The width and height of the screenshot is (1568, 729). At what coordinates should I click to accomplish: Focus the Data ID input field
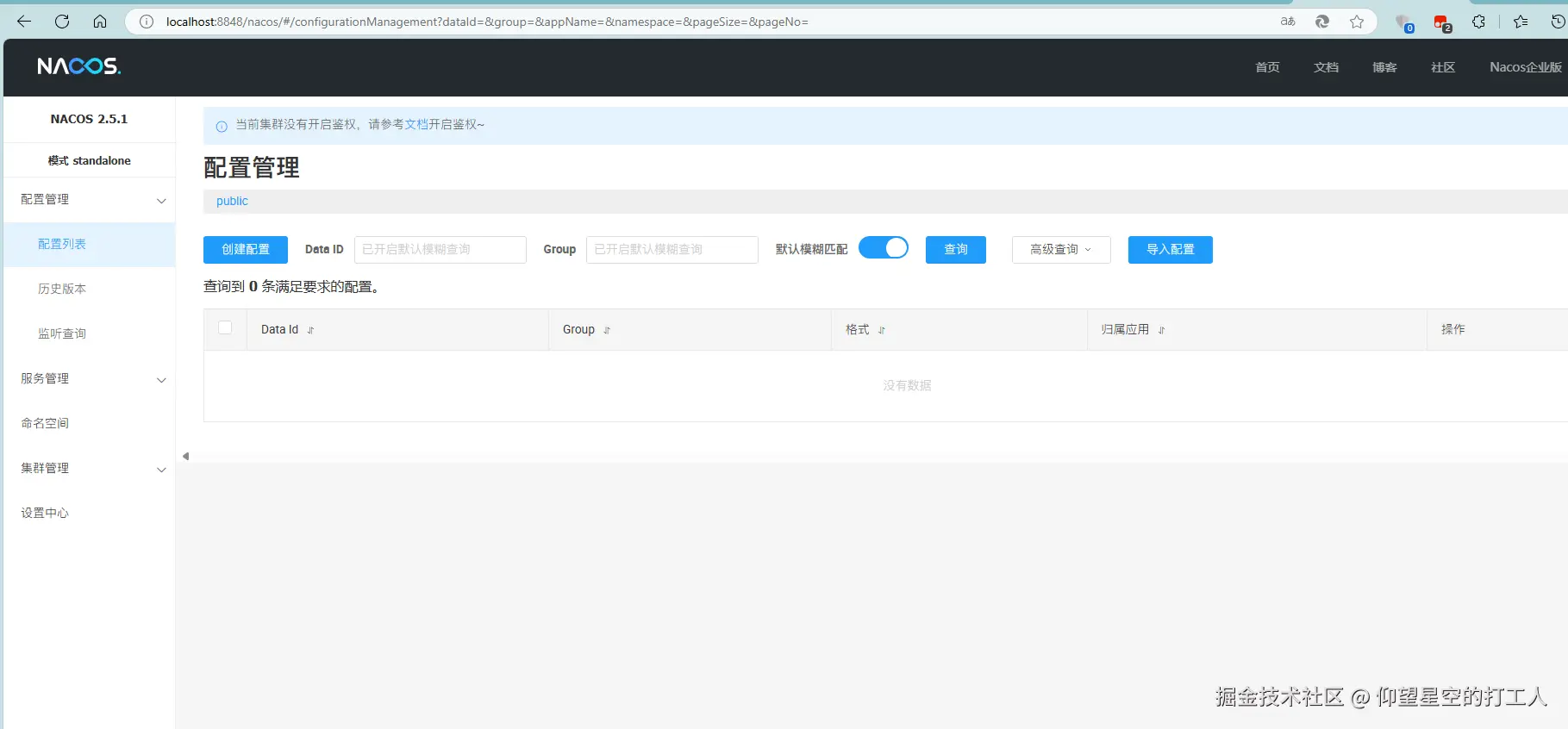pyautogui.click(x=440, y=250)
